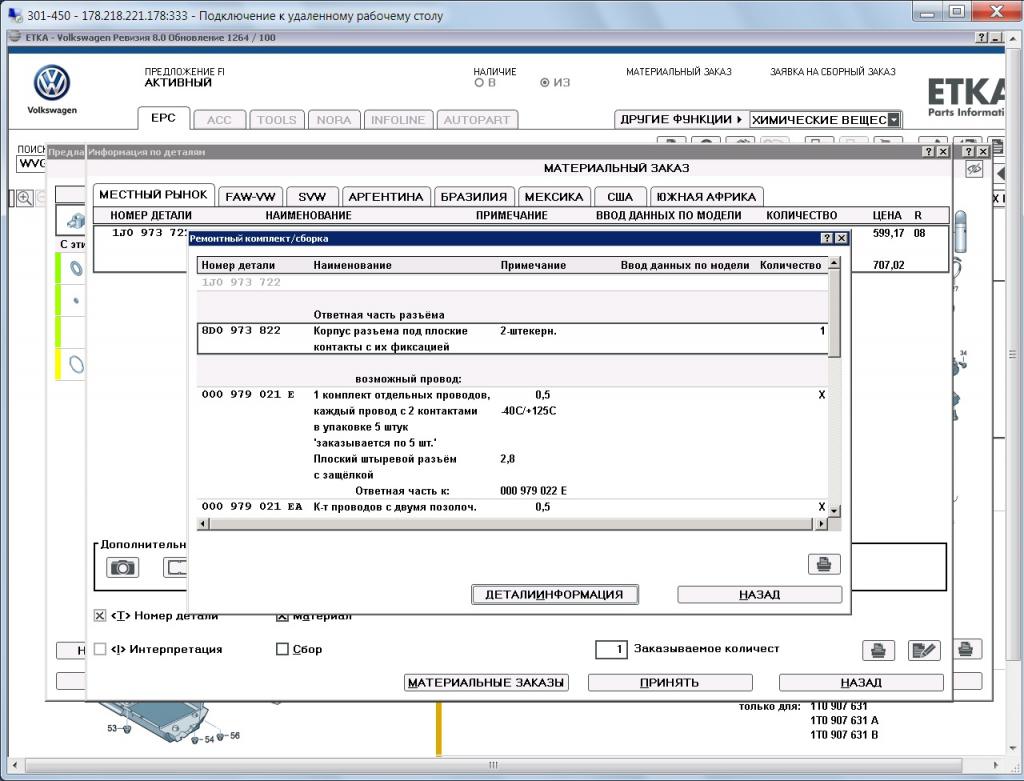The image size is (1024, 781).
Task: Click the remote desktop connection title bar icon
Action: [x=14, y=14]
